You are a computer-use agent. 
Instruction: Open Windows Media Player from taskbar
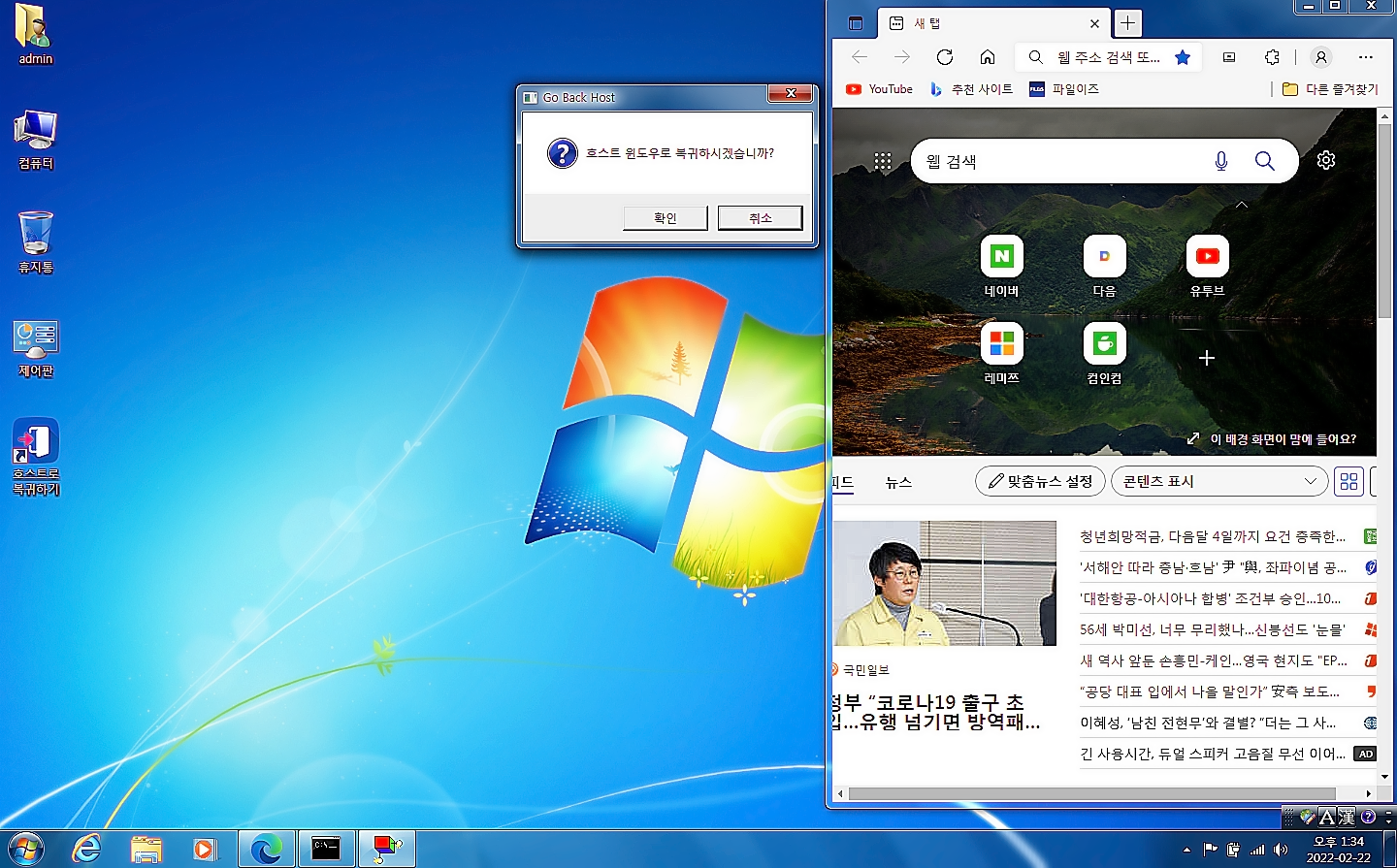pos(205,850)
